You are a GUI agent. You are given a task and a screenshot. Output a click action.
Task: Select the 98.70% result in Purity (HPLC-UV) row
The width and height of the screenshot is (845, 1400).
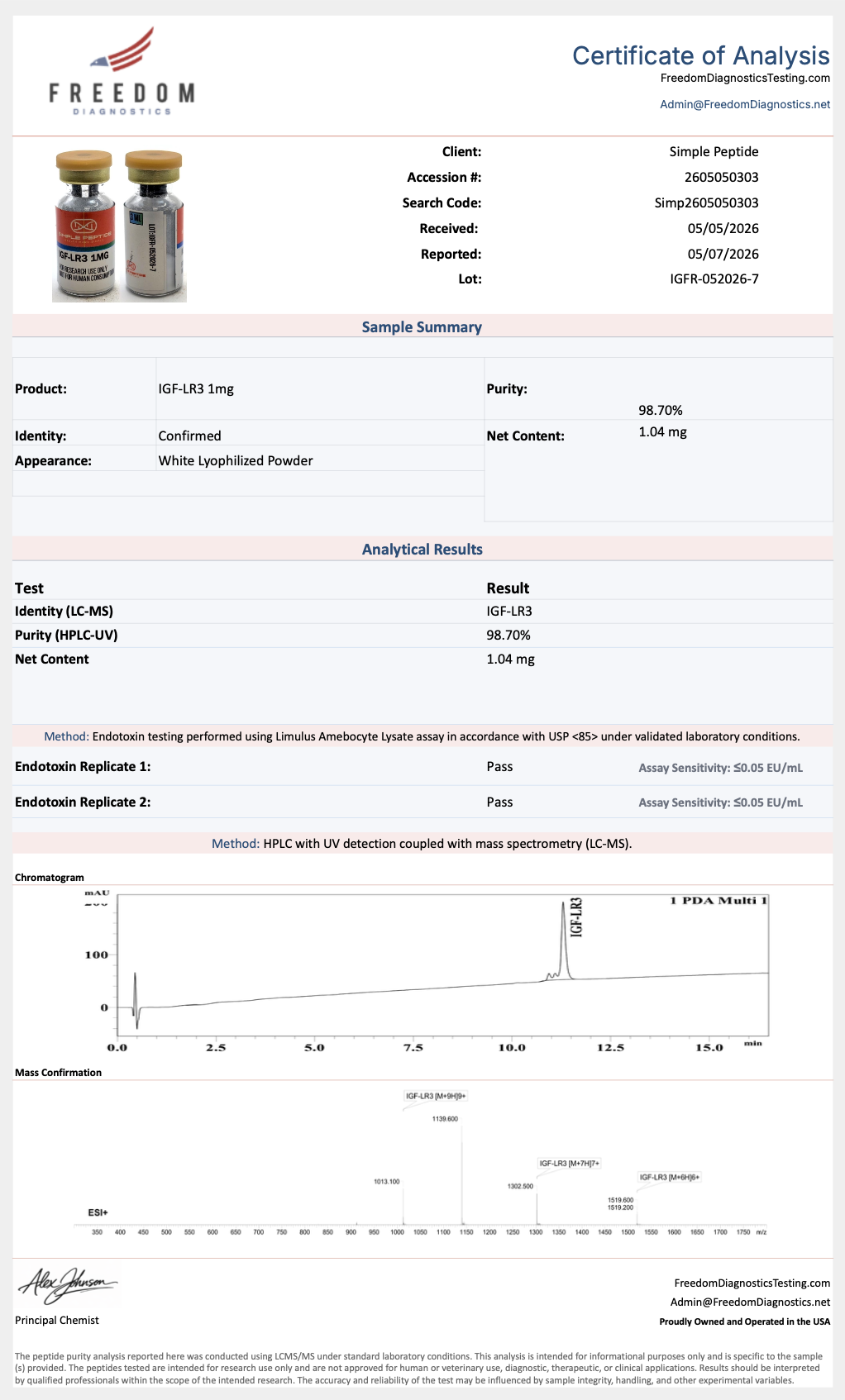(508, 636)
